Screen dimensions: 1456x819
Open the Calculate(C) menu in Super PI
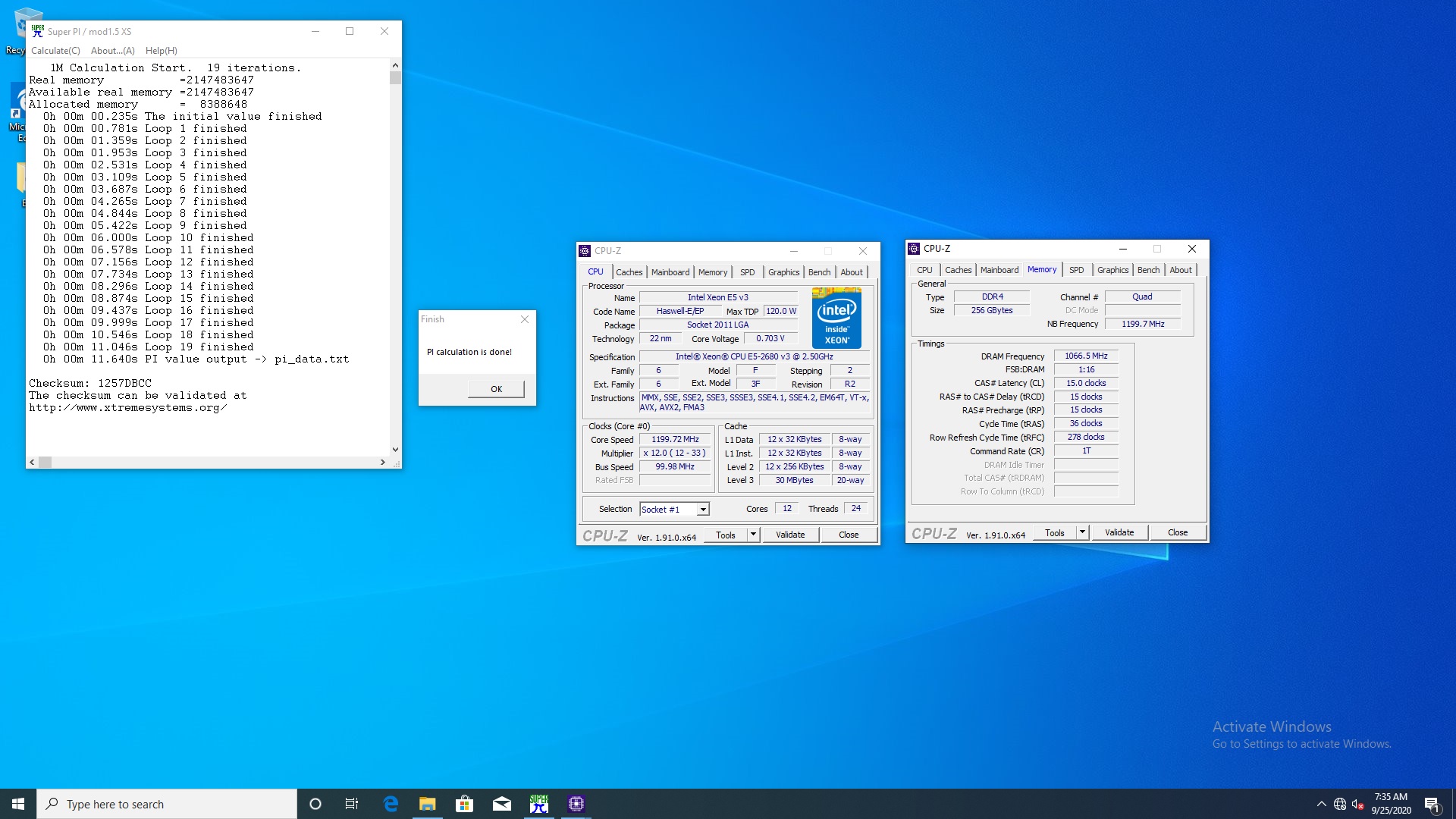tap(55, 51)
